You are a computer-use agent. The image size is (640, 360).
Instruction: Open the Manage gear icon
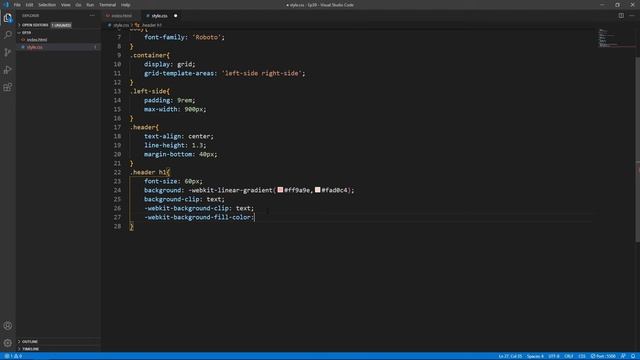(x=8, y=343)
